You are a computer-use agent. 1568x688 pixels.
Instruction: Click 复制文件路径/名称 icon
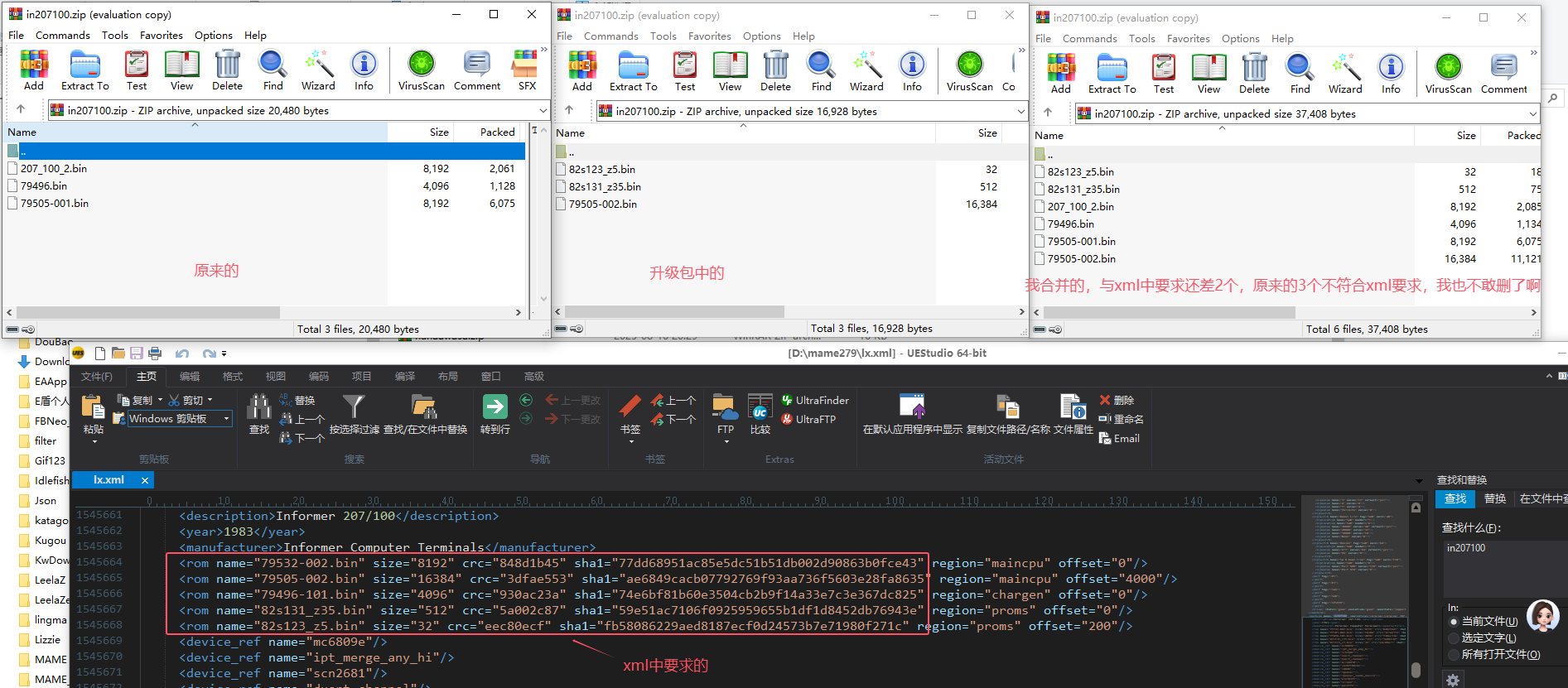click(x=1007, y=407)
